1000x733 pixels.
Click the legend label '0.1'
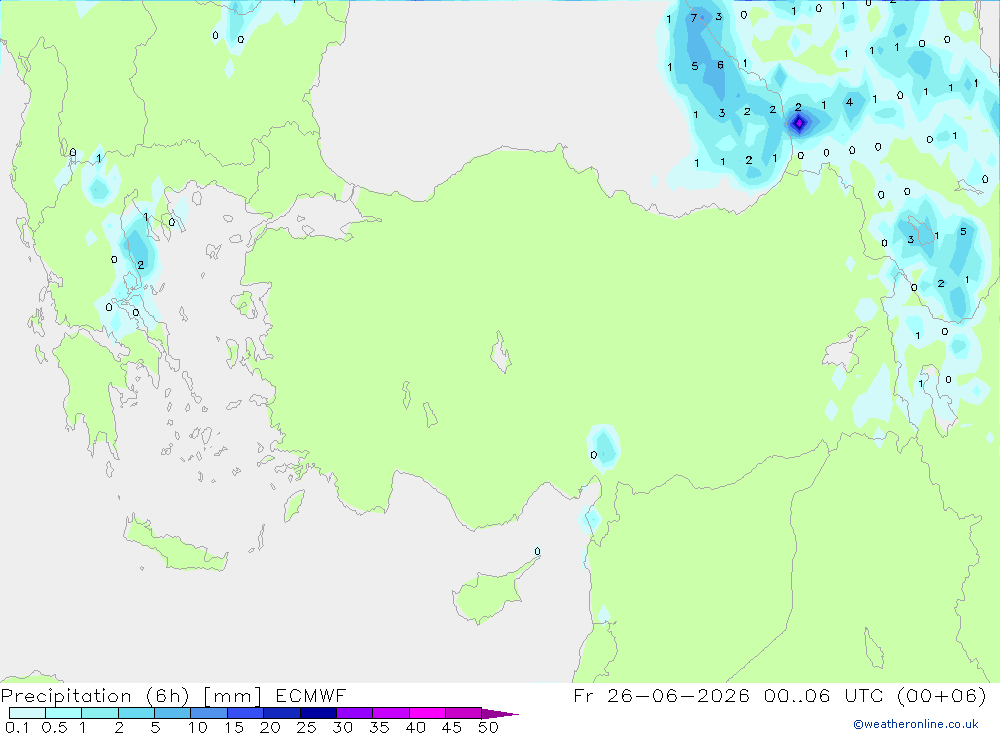17,727
